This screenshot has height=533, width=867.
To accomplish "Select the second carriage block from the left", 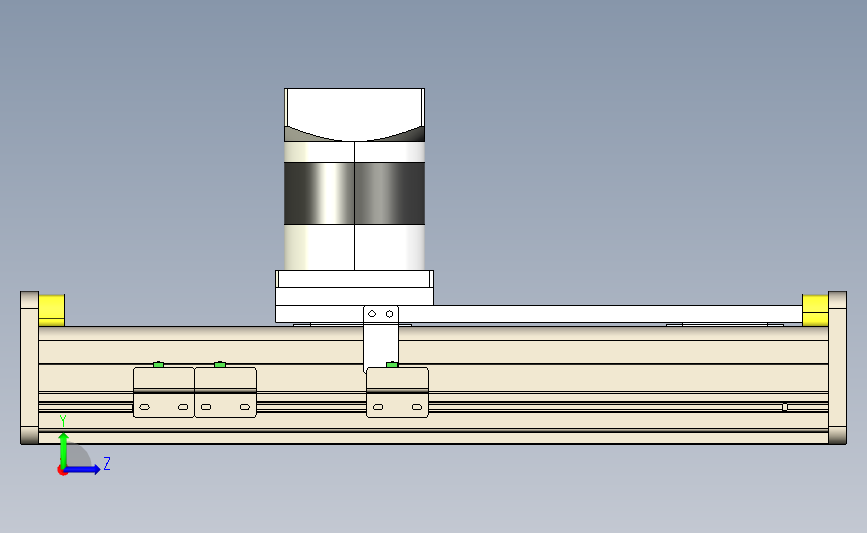I will click(226, 392).
